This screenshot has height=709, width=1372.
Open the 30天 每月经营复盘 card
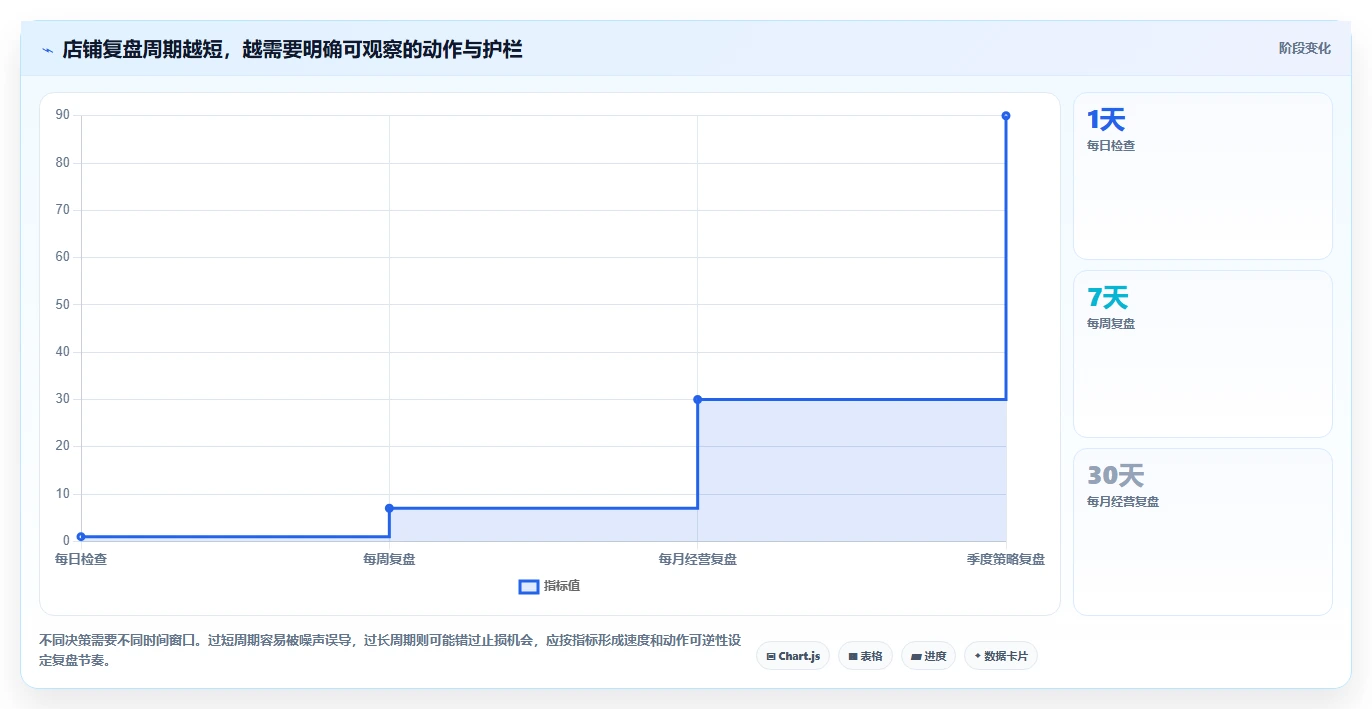point(1202,532)
